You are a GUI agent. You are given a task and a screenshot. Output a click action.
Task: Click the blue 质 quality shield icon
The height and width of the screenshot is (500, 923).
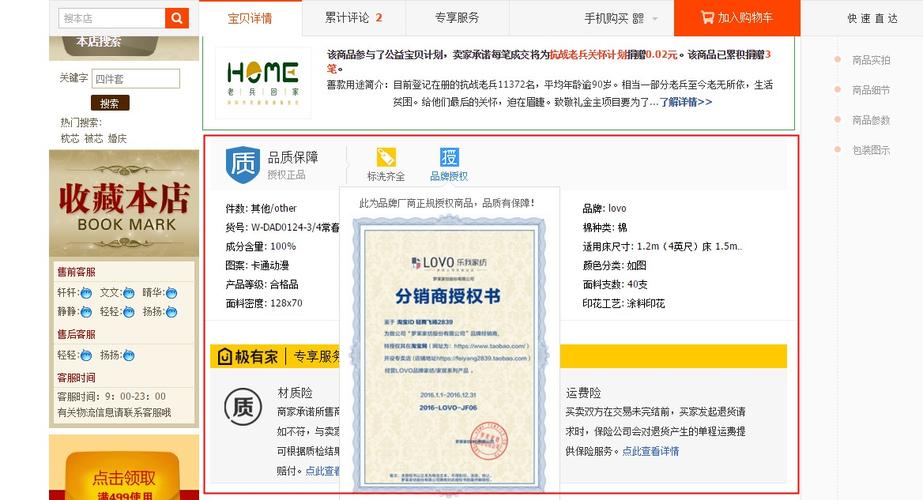(x=243, y=164)
